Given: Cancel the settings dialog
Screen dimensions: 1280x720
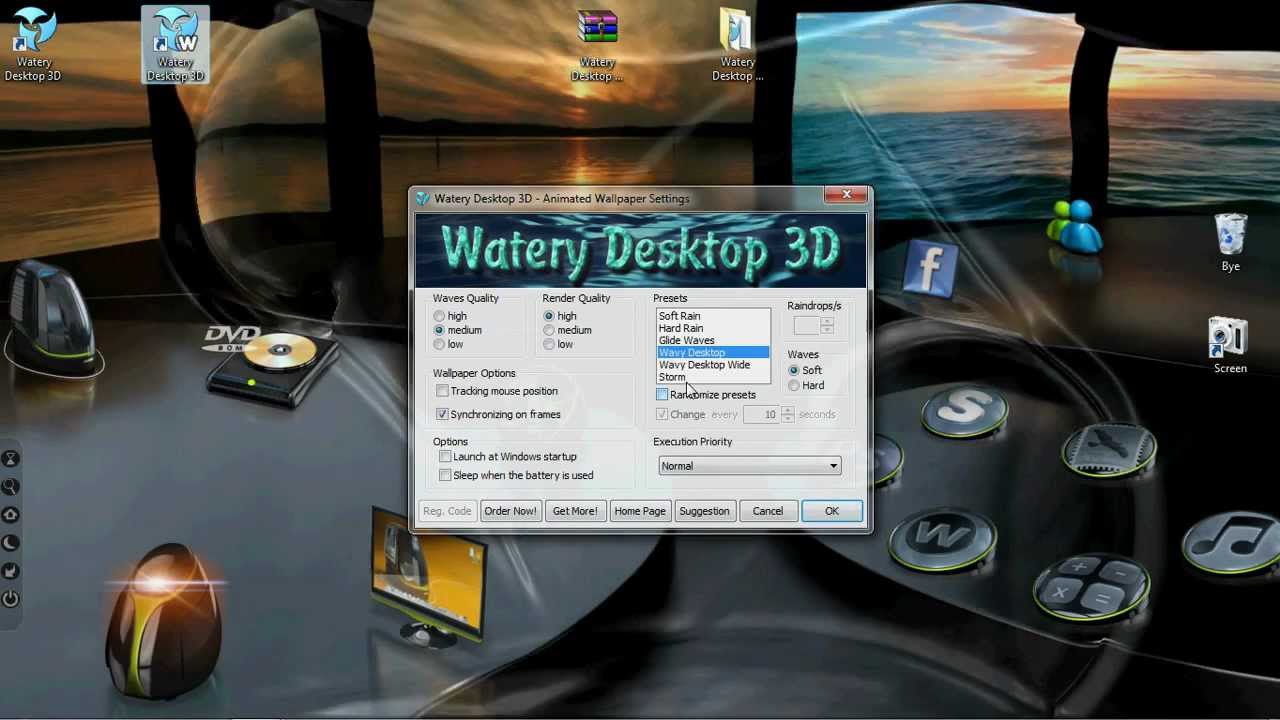Looking at the screenshot, I should (x=768, y=511).
